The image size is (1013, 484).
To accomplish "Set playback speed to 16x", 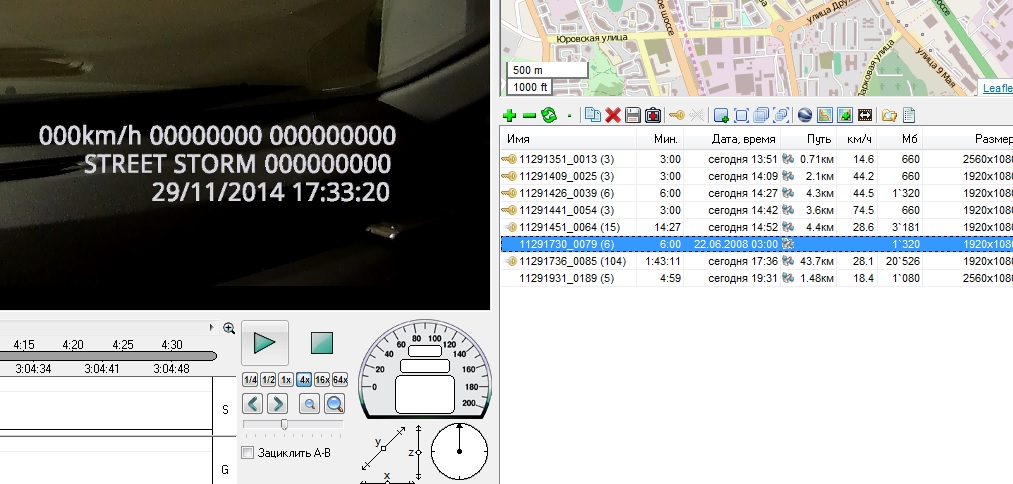I will pos(321,380).
